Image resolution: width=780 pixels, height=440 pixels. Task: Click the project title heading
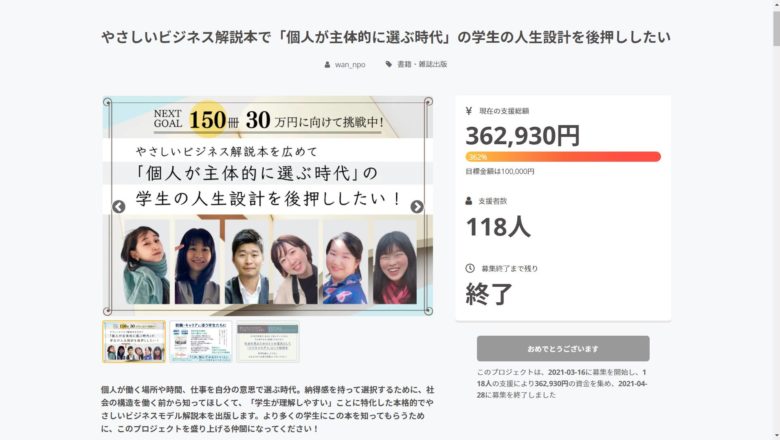pos(386,37)
